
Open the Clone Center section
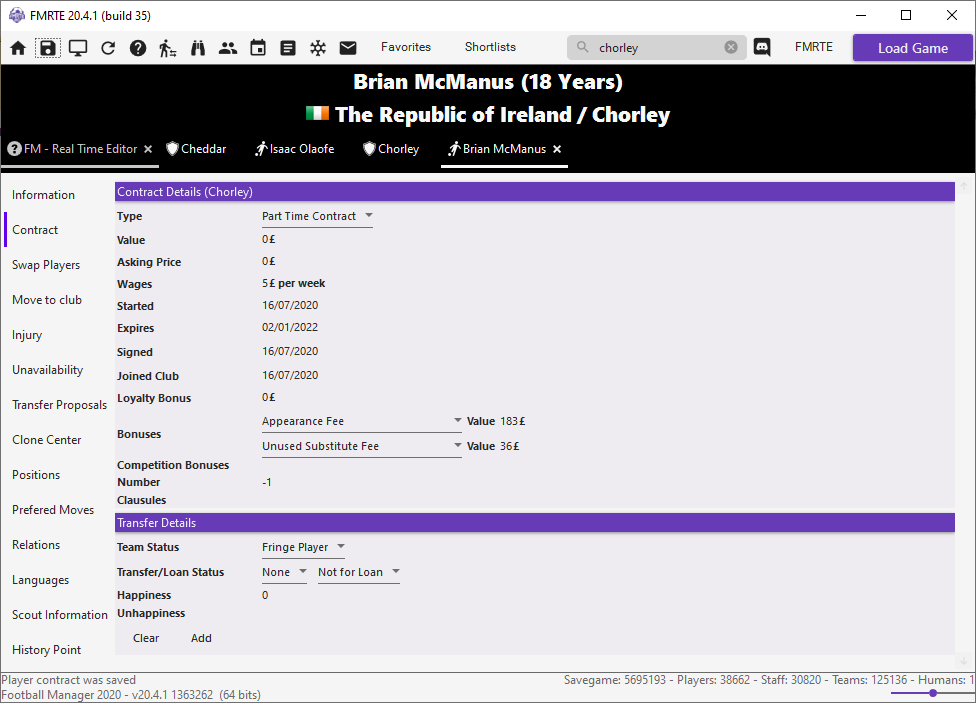pos(47,440)
